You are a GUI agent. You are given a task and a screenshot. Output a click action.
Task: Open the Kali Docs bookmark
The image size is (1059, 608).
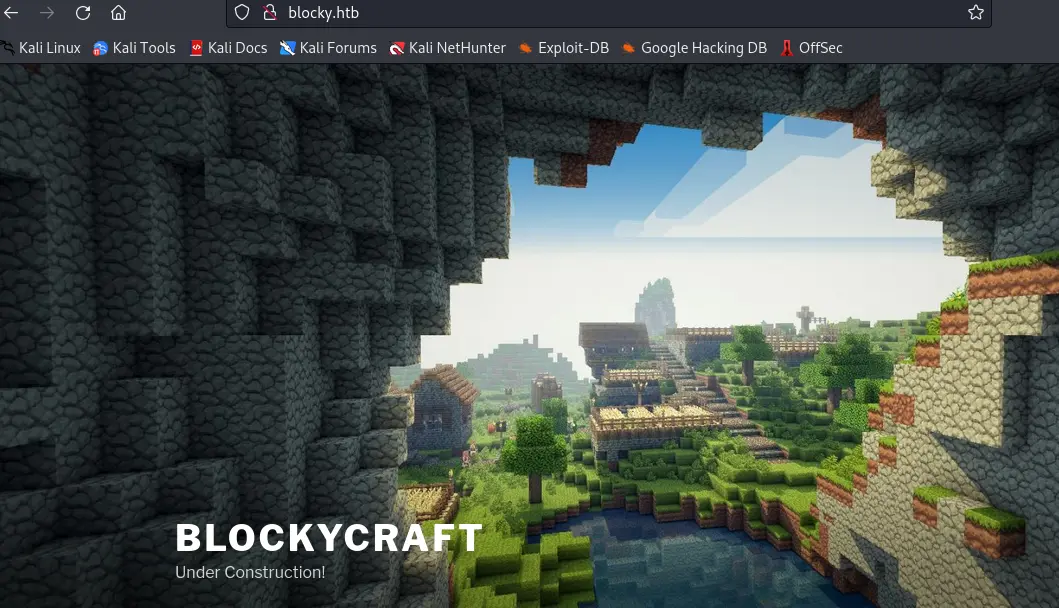pos(228,48)
